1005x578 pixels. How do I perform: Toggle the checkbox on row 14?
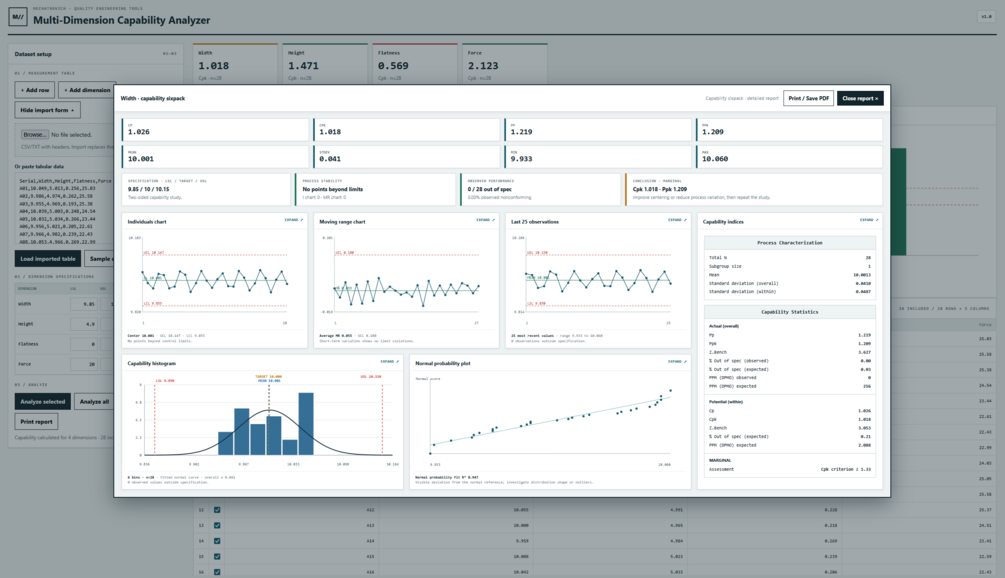click(217, 541)
